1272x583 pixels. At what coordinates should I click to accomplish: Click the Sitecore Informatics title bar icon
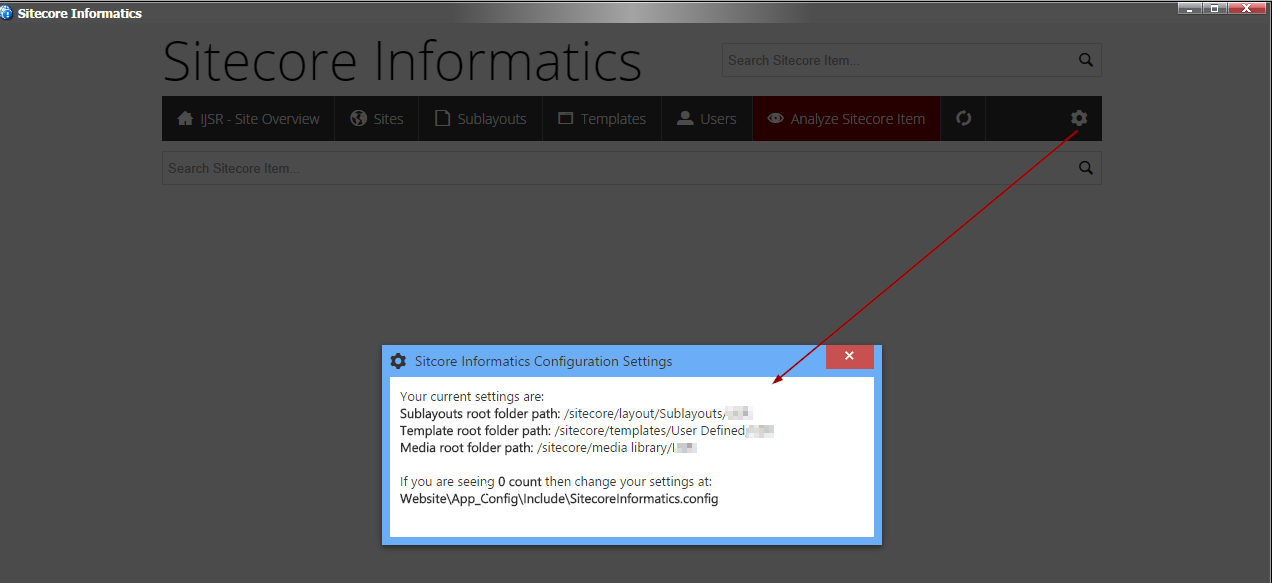pyautogui.click(x=7, y=13)
